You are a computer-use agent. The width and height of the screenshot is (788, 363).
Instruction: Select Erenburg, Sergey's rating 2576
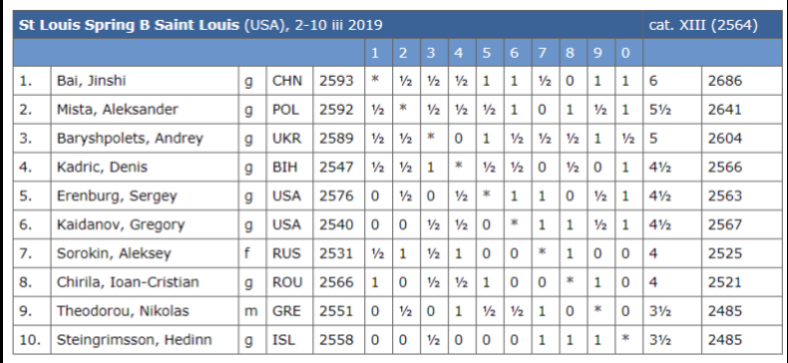point(336,196)
